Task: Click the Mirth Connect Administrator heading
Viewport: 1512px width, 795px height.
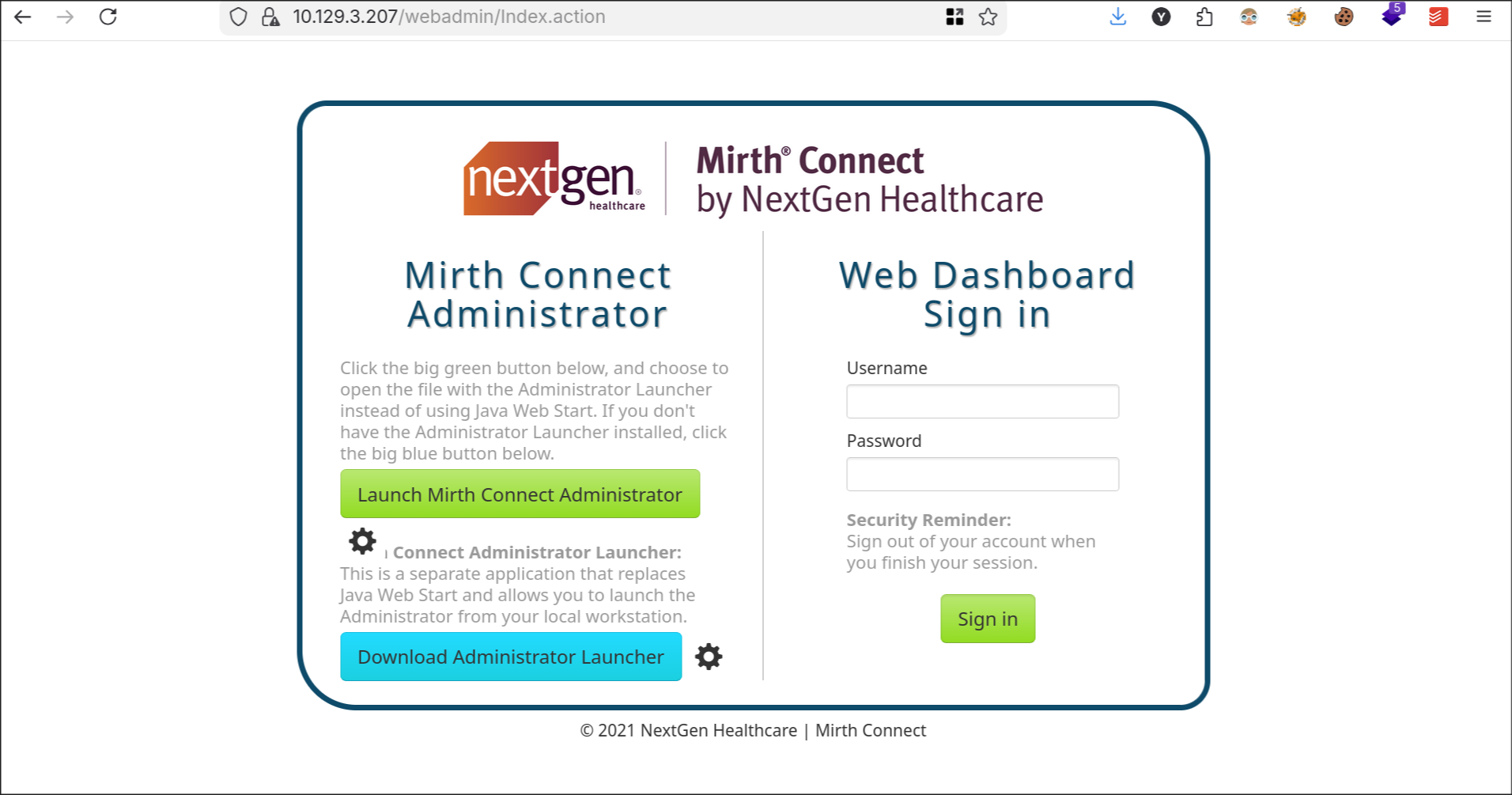Action: click(x=538, y=295)
